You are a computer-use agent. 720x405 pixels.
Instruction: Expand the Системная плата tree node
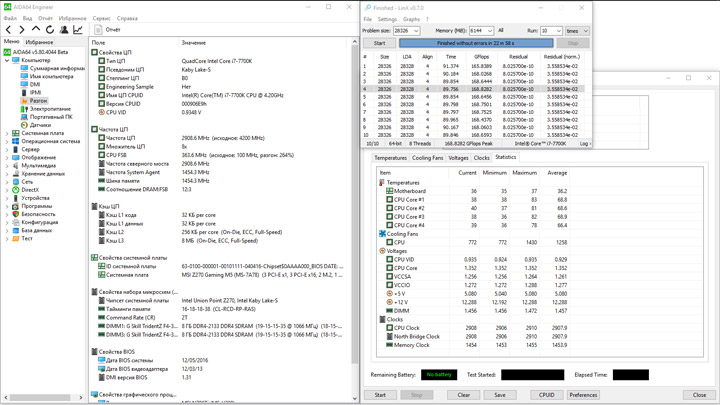pos(7,133)
